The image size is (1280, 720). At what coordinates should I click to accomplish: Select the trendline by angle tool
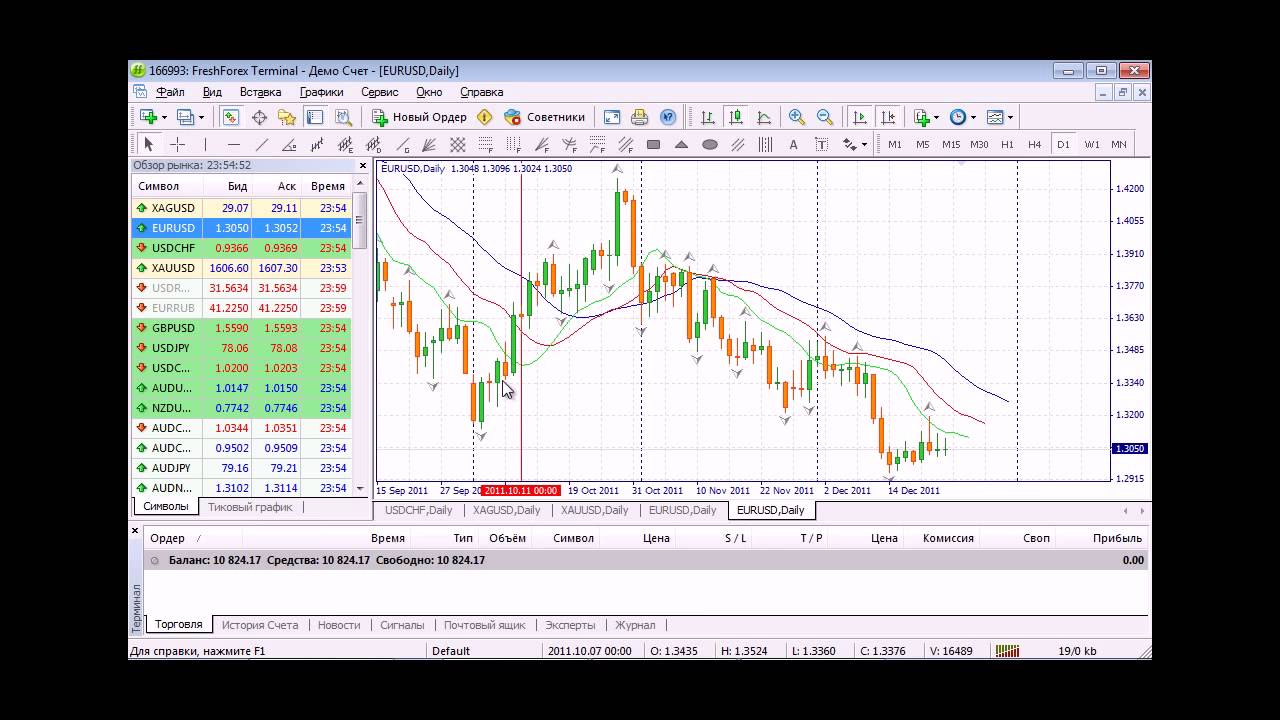[289, 144]
